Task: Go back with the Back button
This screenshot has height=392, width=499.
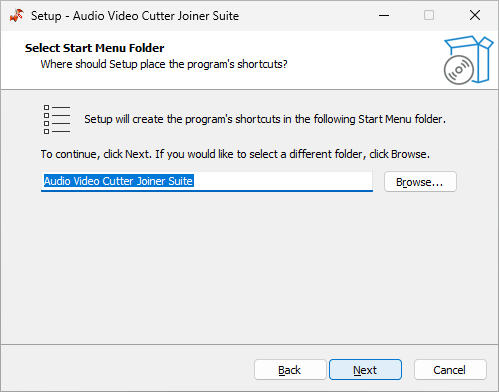Action: [x=290, y=370]
